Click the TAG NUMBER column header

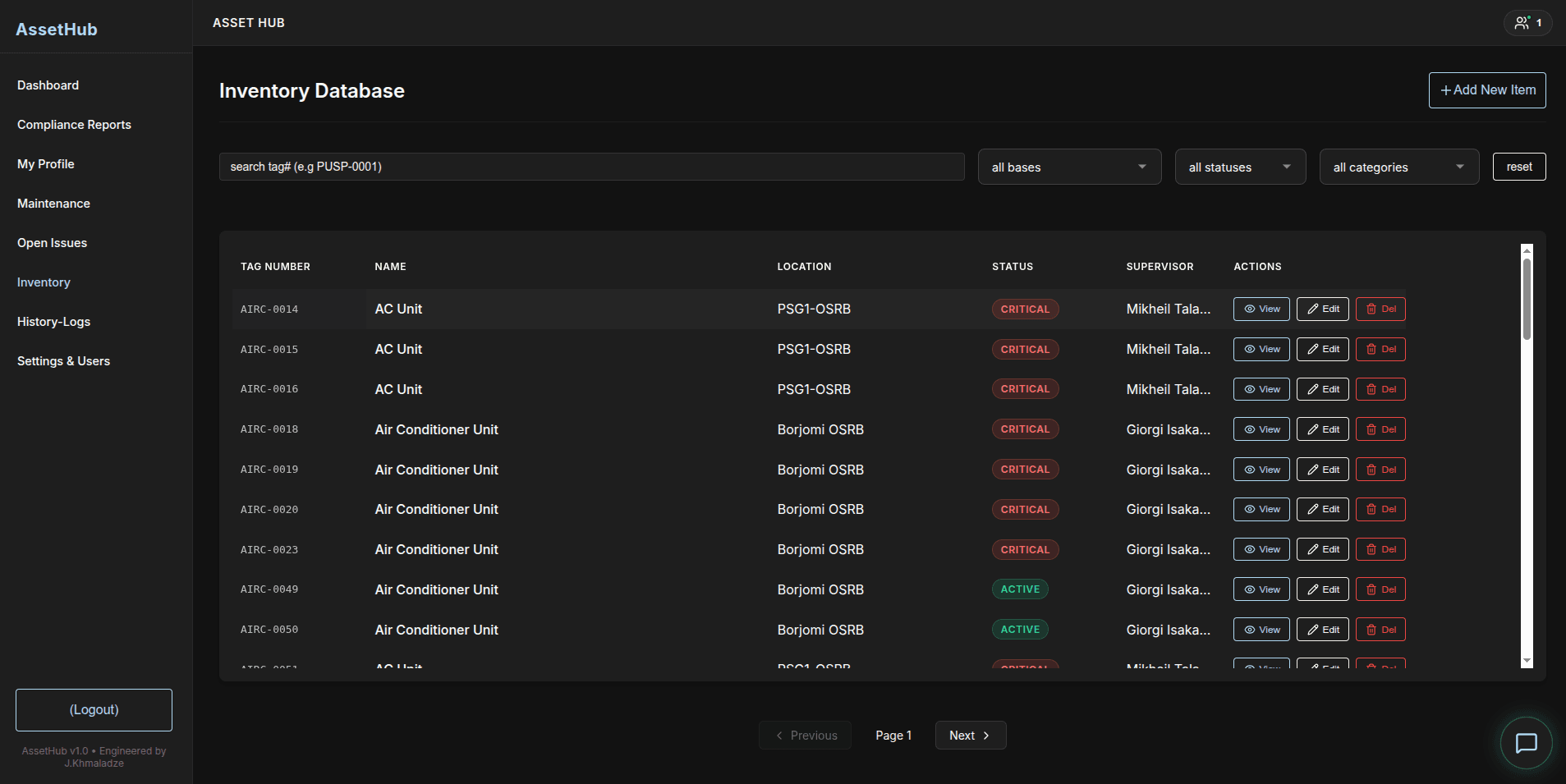click(275, 267)
